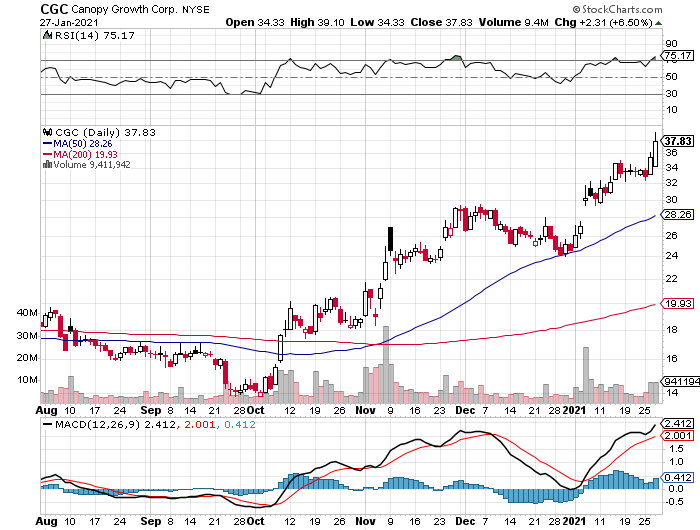The width and height of the screenshot is (700, 530).
Task: Click the Nov label under the price panel
Action: click(x=365, y=410)
